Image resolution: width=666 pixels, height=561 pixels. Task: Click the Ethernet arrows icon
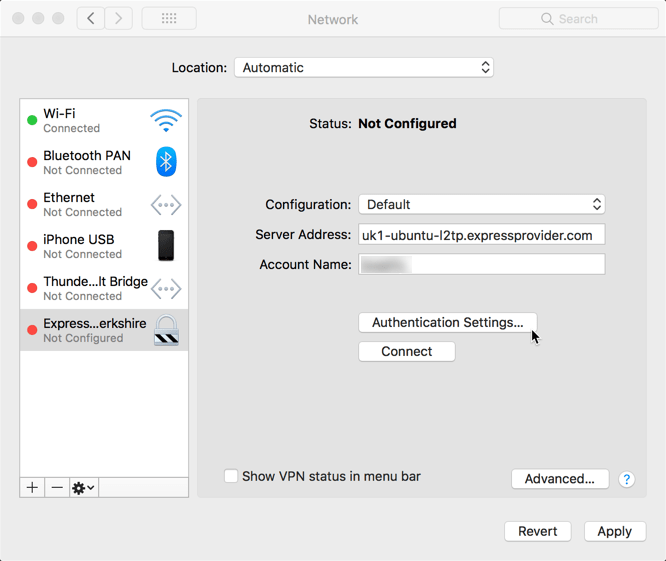pyautogui.click(x=166, y=205)
